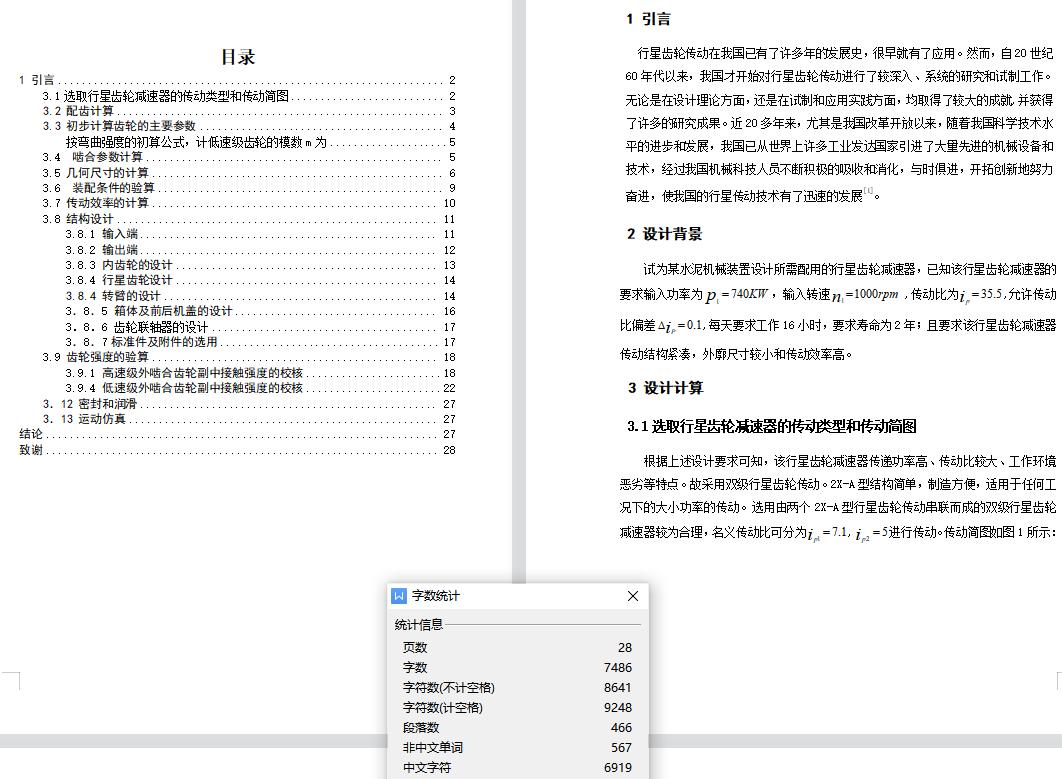Go to TOC entry 致谢
The height and width of the screenshot is (779, 1062).
point(31,450)
